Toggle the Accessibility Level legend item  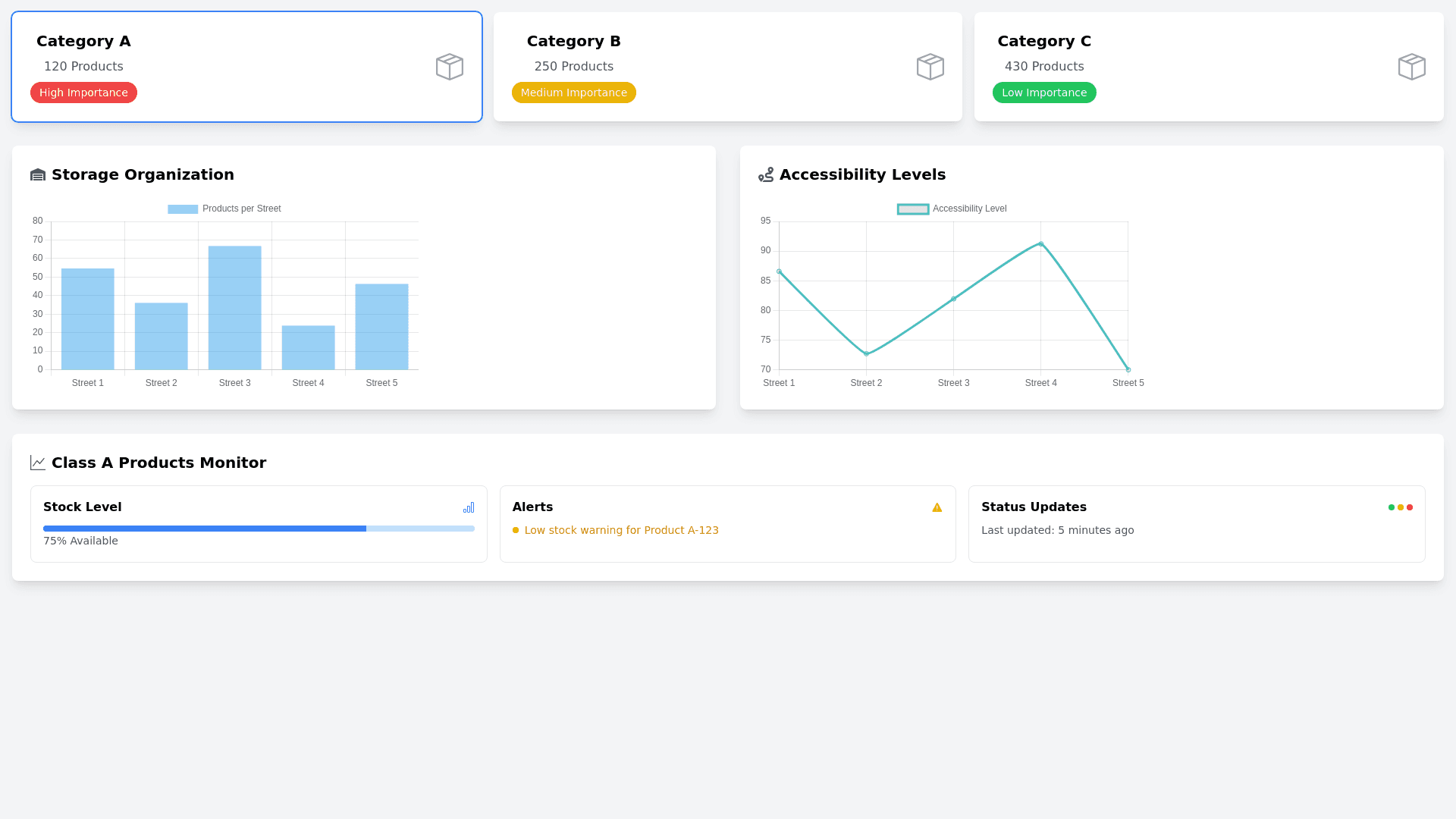pyautogui.click(x=952, y=209)
